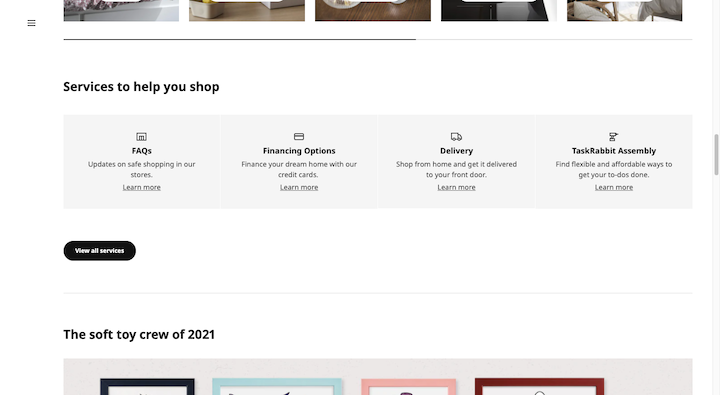The width and height of the screenshot is (720, 395).
Task: Open Learn more under Delivery
Action: click(x=456, y=187)
